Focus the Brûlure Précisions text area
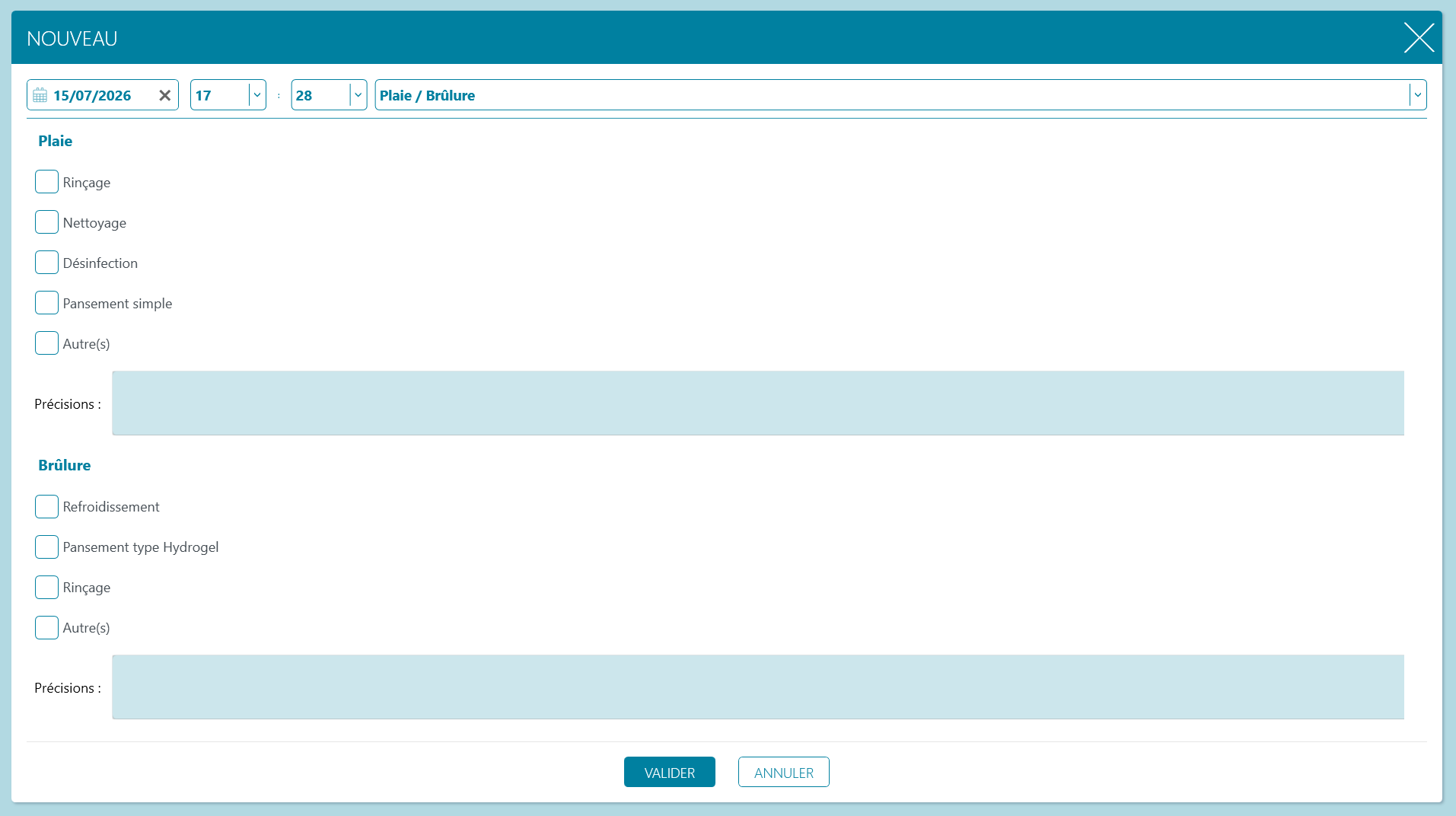The width and height of the screenshot is (1456, 816). (758, 687)
